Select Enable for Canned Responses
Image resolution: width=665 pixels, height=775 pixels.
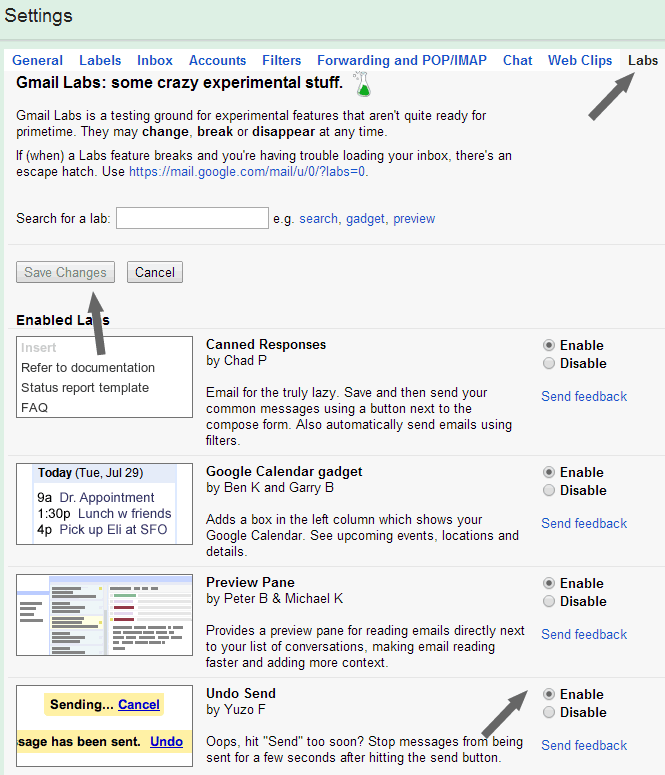[549, 345]
